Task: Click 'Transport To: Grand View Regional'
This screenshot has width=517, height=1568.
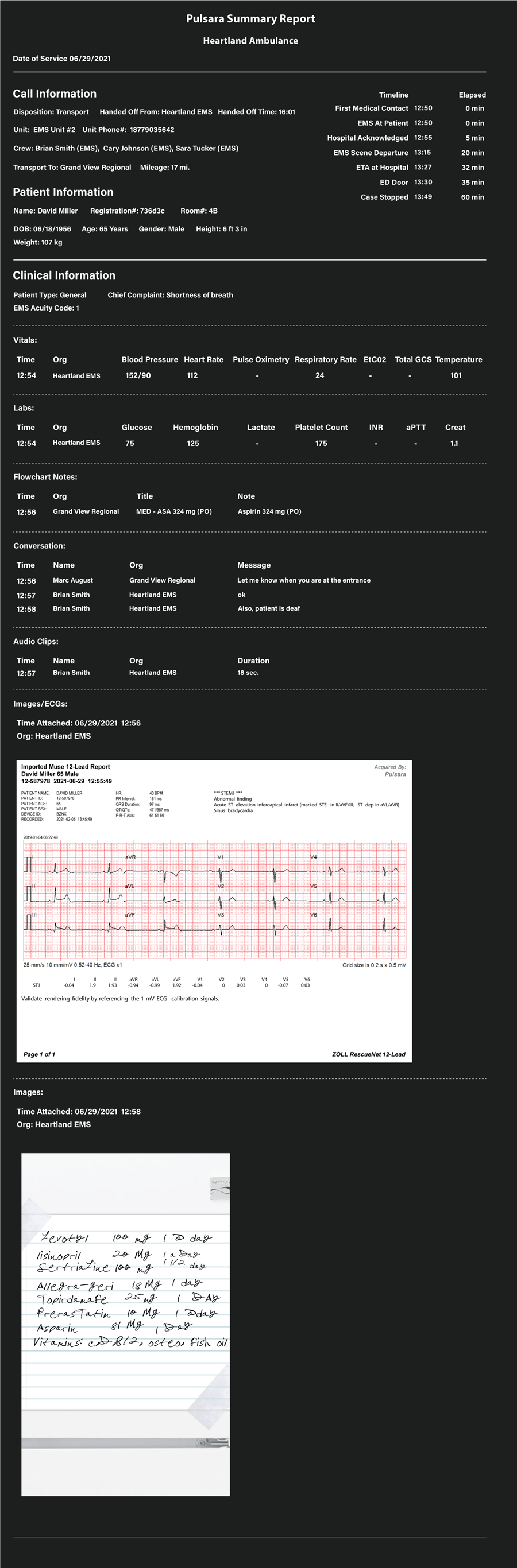Action: tap(72, 168)
